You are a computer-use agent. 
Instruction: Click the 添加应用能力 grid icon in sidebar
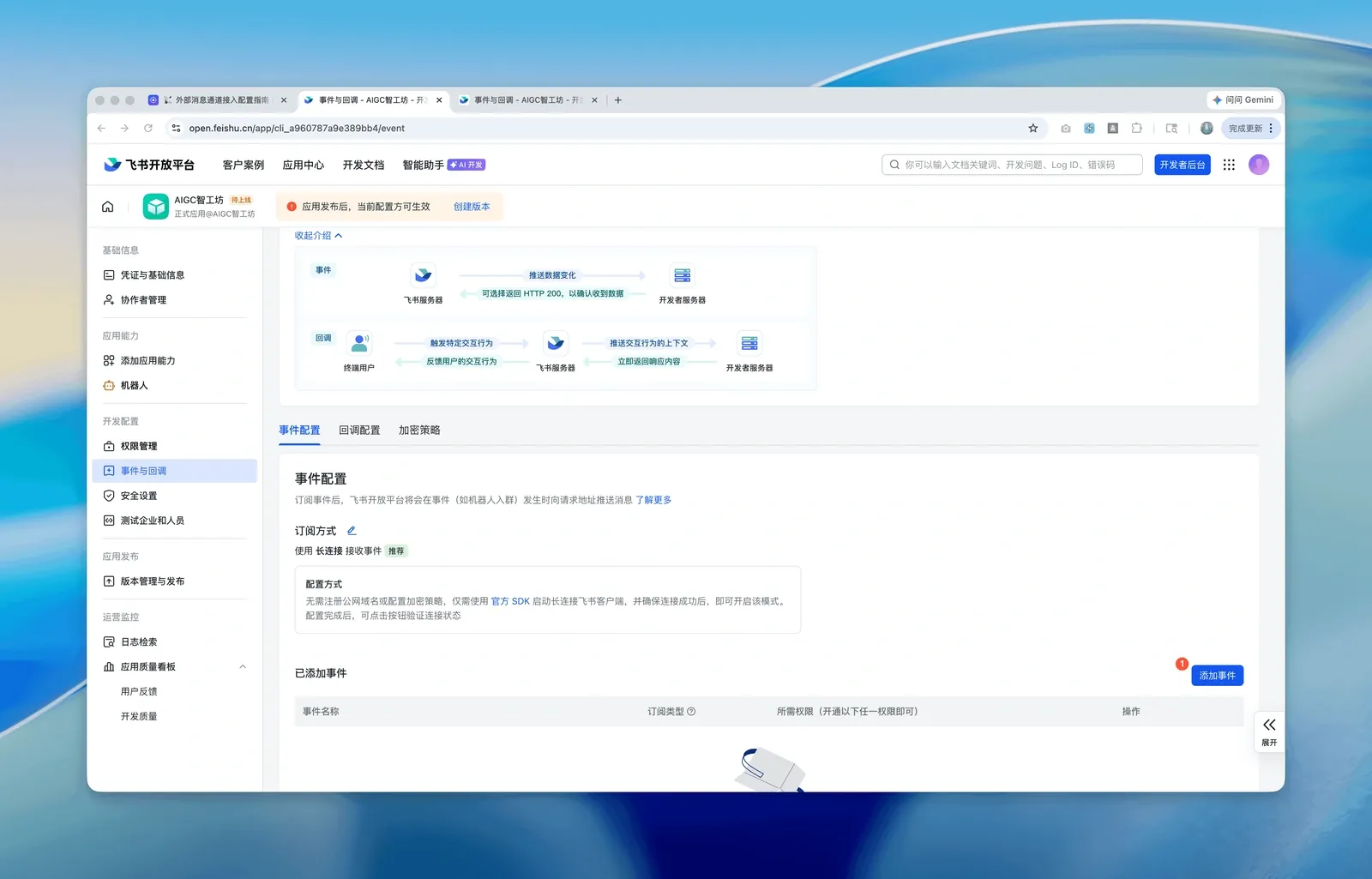109,361
